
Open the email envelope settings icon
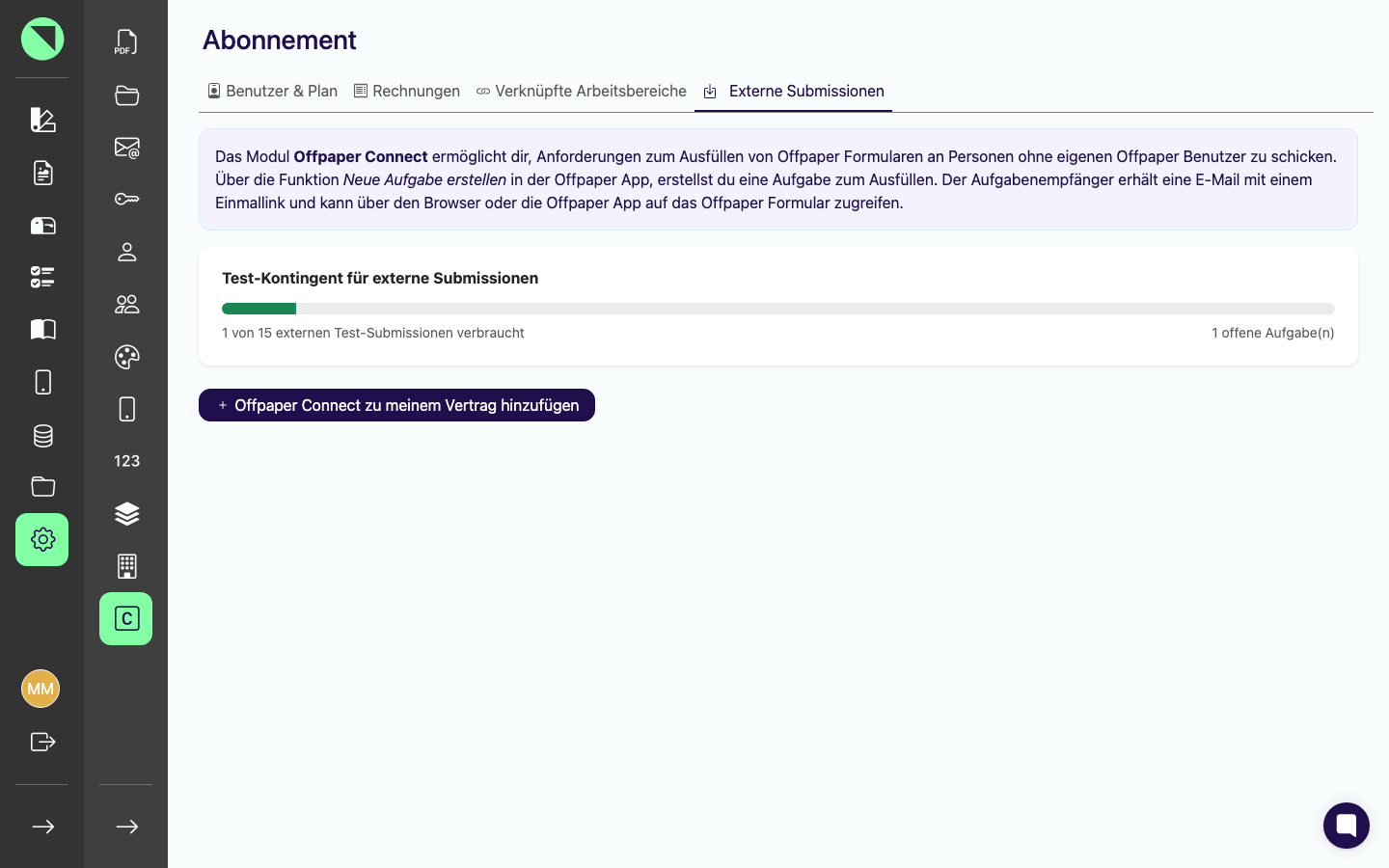click(x=126, y=147)
